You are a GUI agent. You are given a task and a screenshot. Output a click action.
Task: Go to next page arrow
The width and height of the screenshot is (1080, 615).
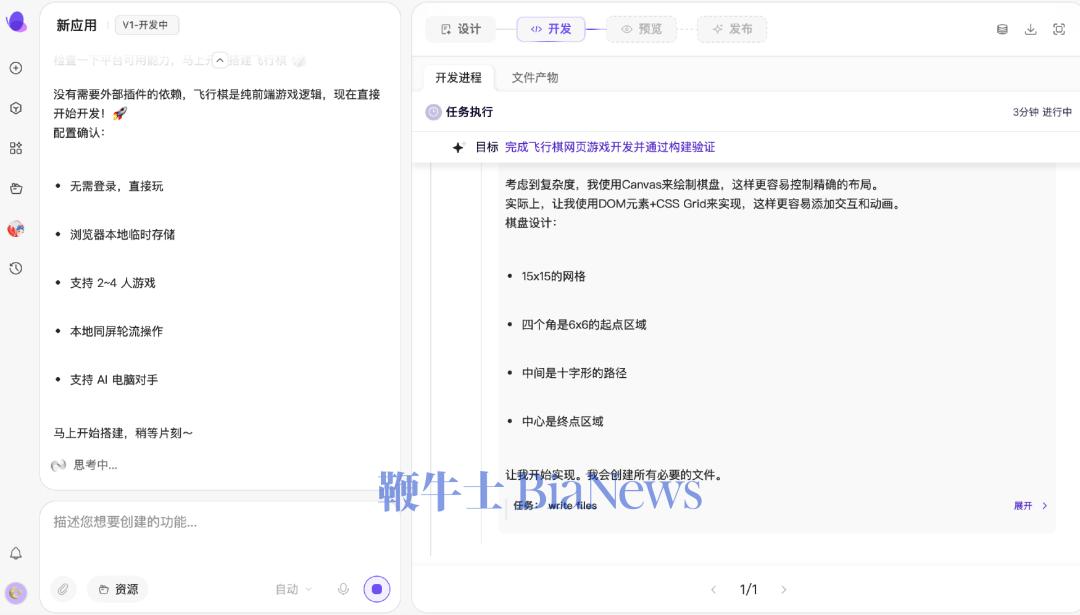[784, 590]
